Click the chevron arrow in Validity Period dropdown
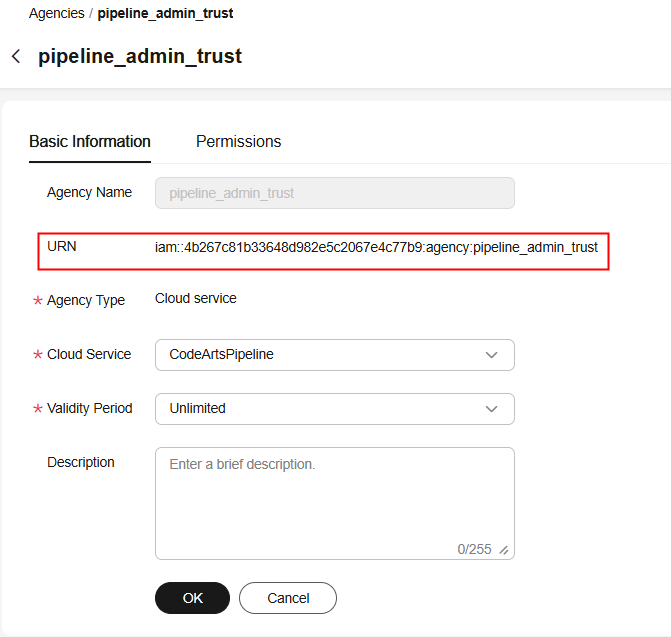Image resolution: width=671 pixels, height=637 pixels. pyautogui.click(x=491, y=408)
